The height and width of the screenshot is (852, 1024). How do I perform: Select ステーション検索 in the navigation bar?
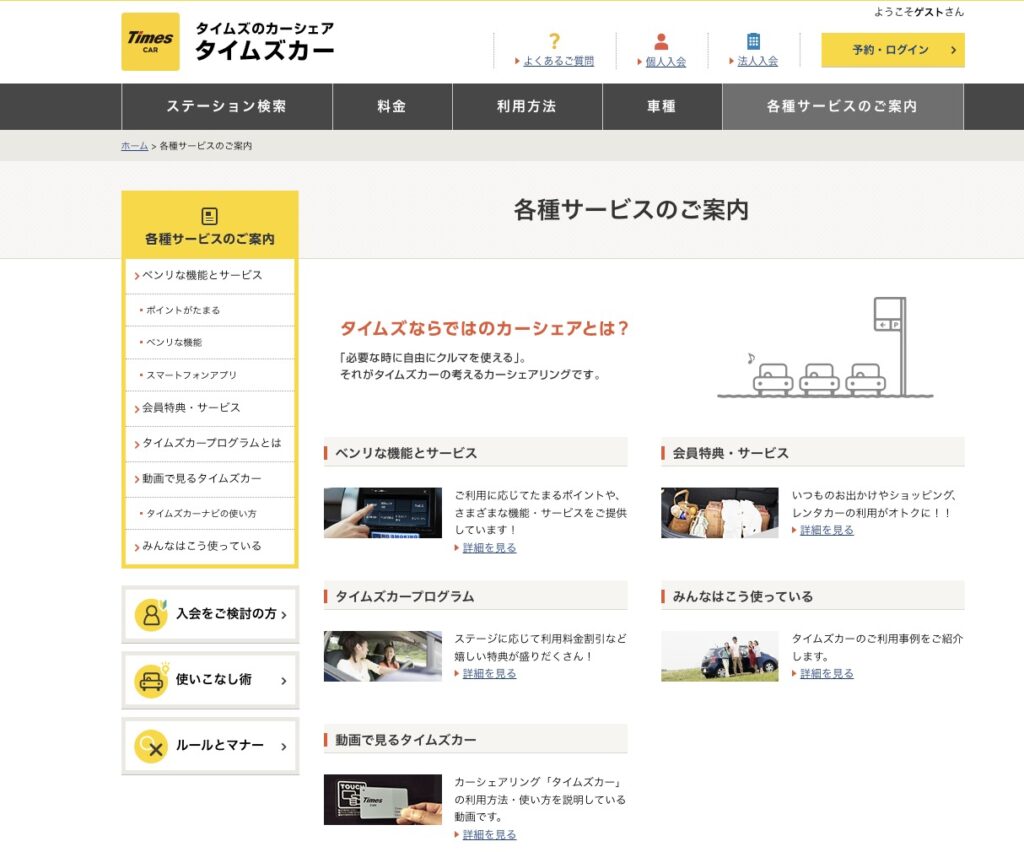[227, 106]
